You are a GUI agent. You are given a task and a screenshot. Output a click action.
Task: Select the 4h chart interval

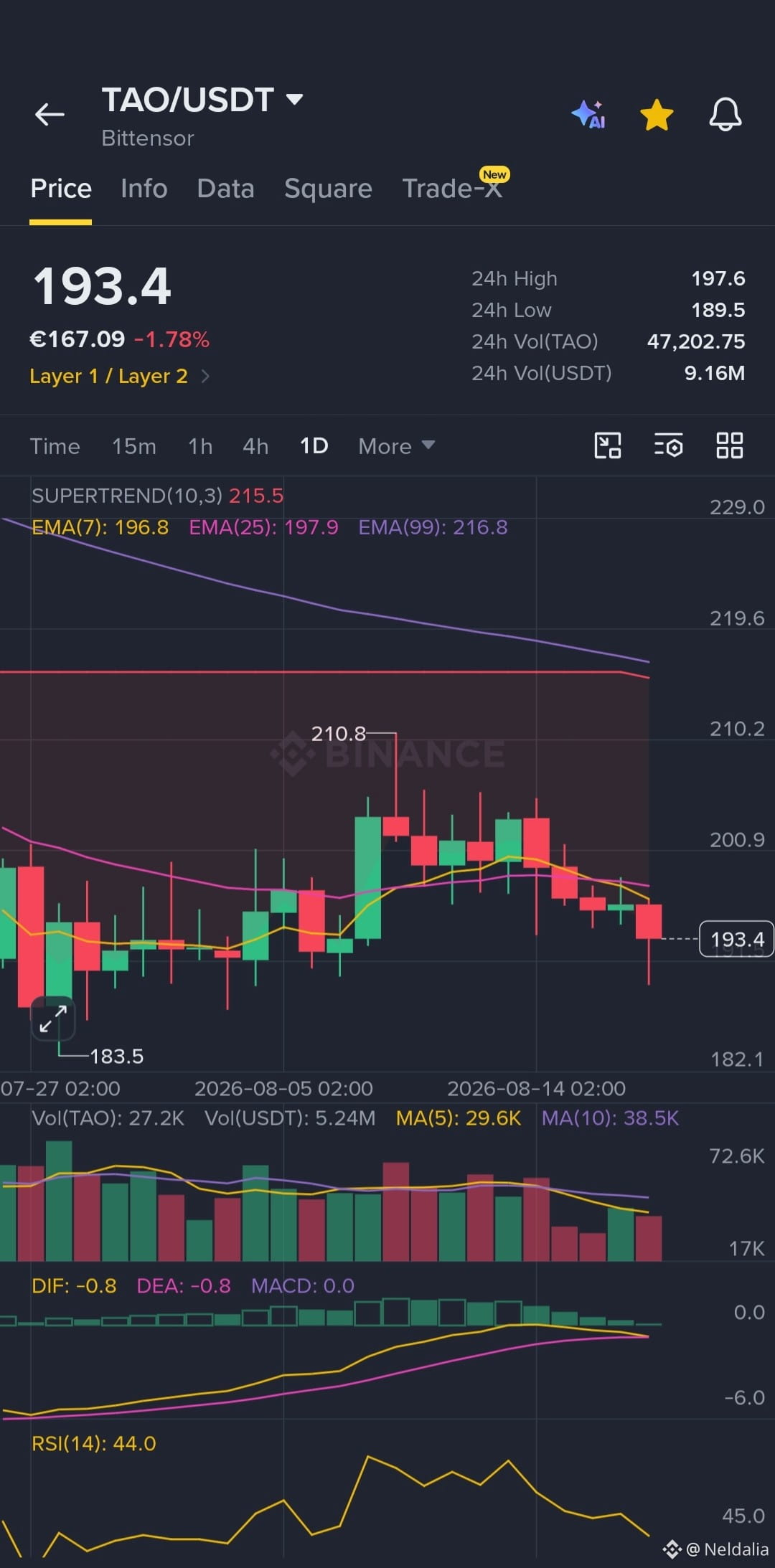click(x=255, y=446)
